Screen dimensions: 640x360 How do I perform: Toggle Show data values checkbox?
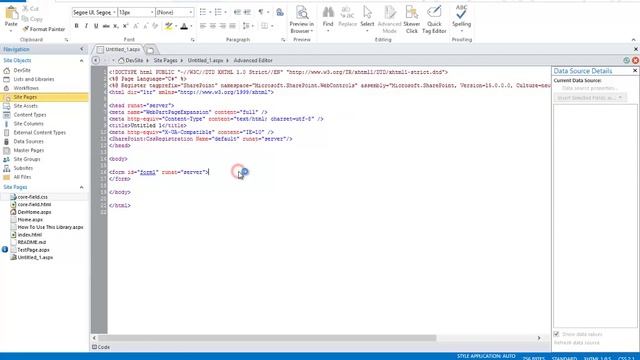[x=556, y=334]
